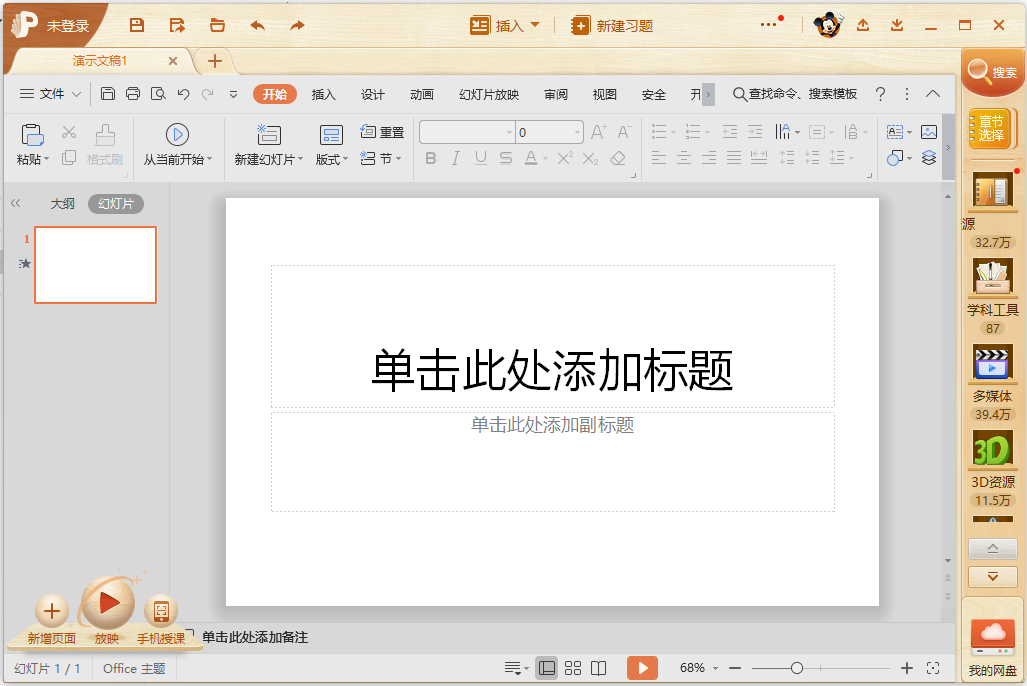The width and height of the screenshot is (1027, 686).
Task: Open the 版式 layout dropdown
Action: tap(331, 158)
